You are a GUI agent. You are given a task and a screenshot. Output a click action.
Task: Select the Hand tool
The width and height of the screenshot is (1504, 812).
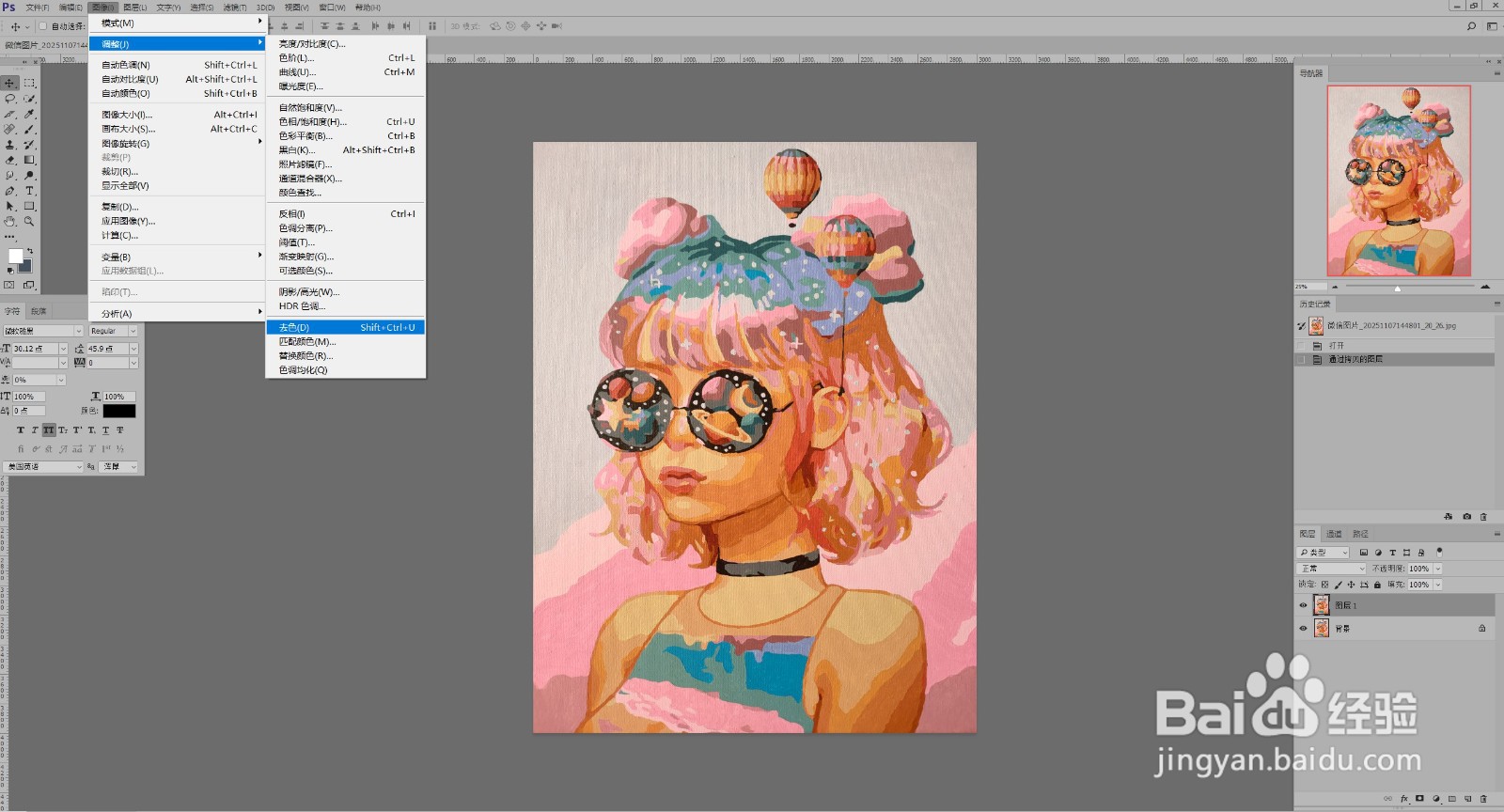(9, 221)
